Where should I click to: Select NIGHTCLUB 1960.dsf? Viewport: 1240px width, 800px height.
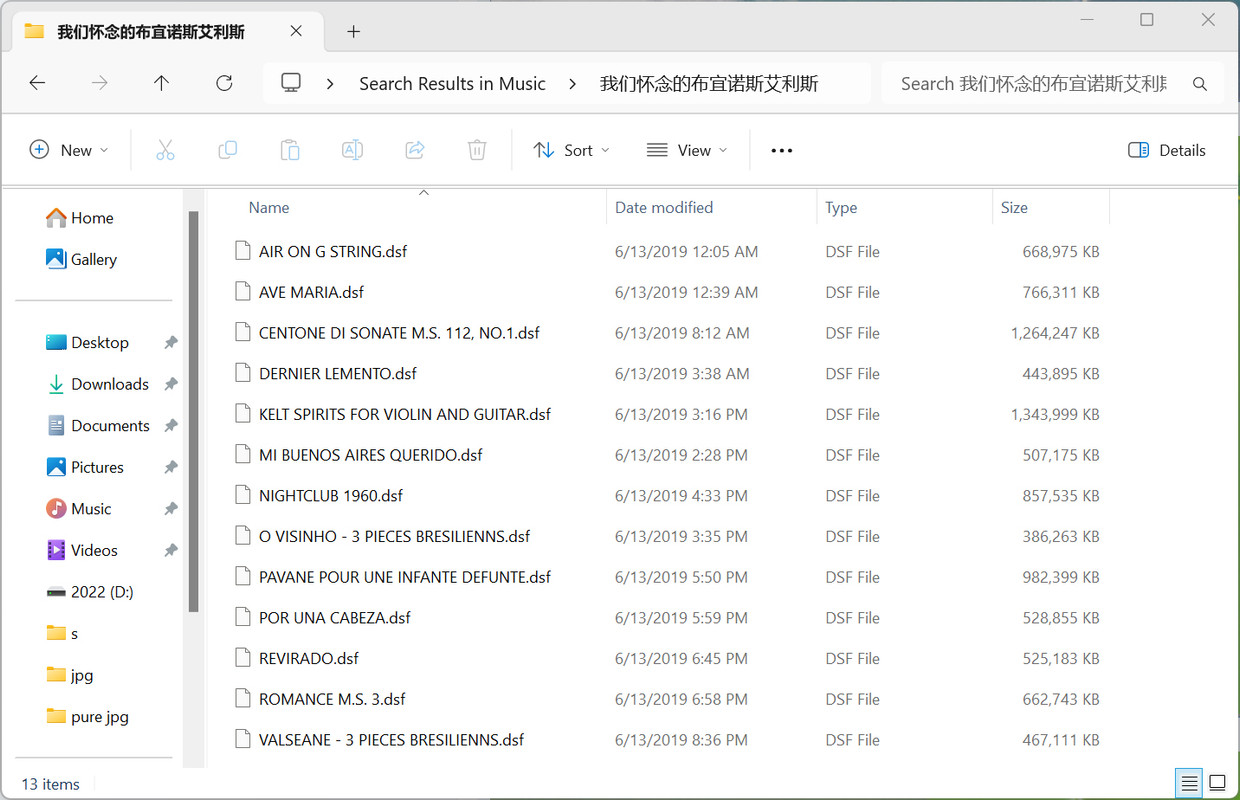click(331, 496)
